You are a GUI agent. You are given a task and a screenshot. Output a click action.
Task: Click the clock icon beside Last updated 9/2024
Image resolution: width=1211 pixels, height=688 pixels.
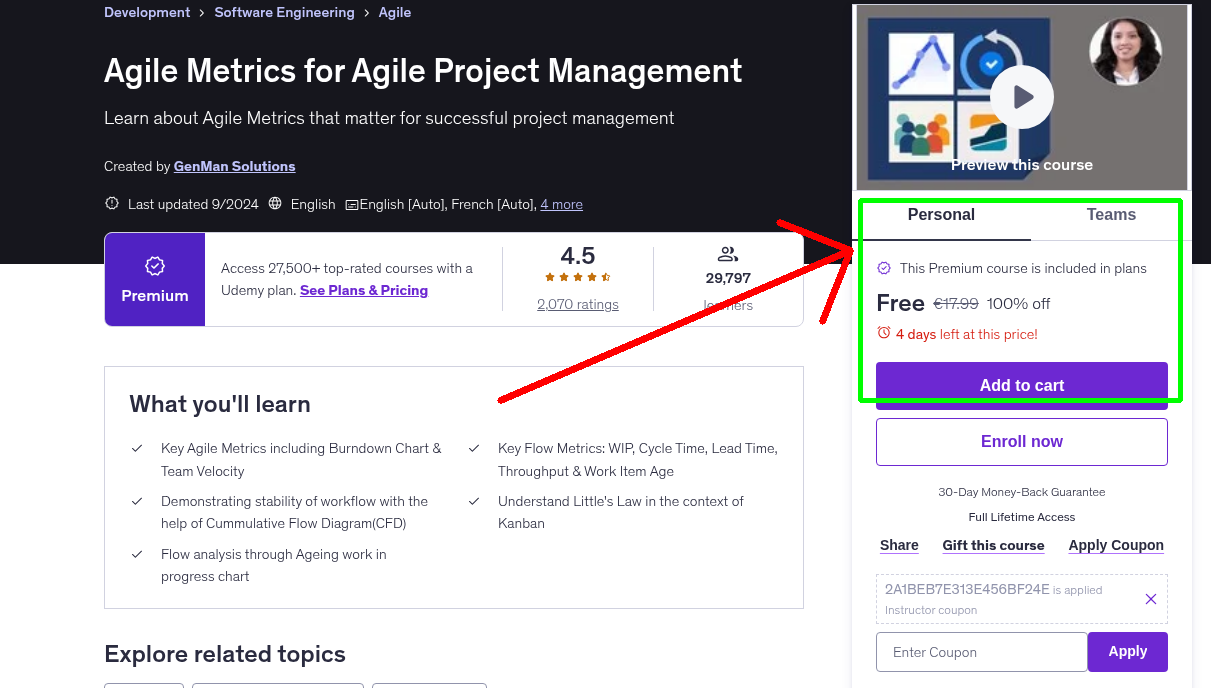(x=111, y=203)
